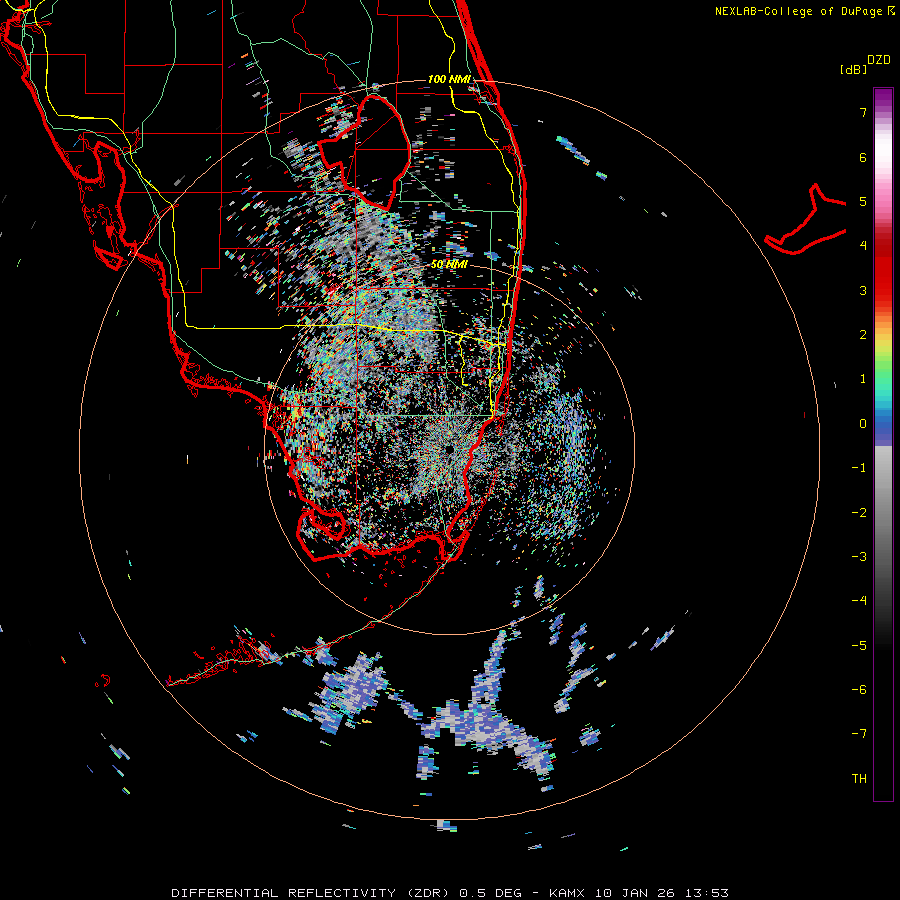Click the 50 NMI range ring label
The height and width of the screenshot is (900, 900).
click(449, 264)
